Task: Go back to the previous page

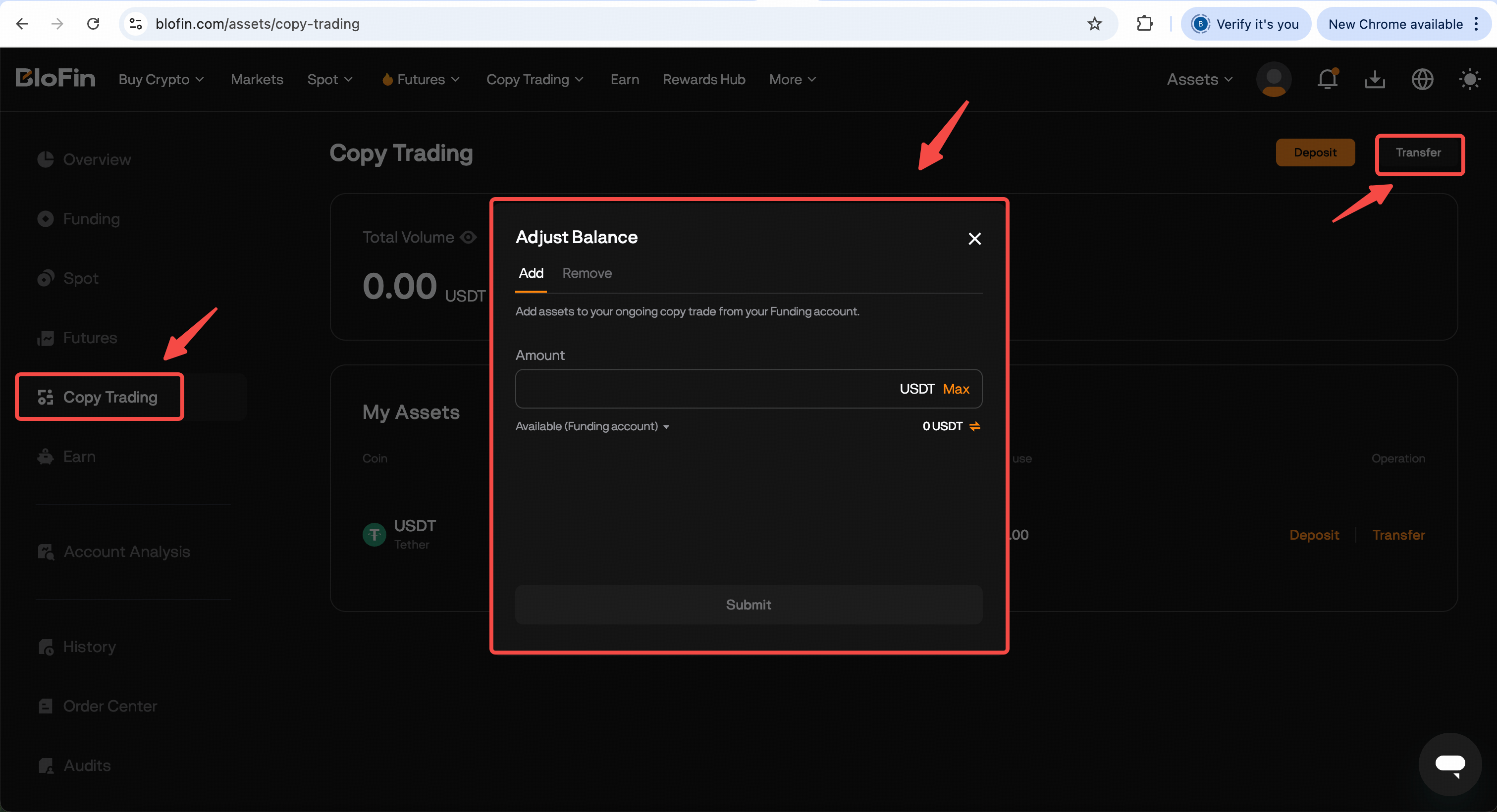Action: (x=22, y=24)
